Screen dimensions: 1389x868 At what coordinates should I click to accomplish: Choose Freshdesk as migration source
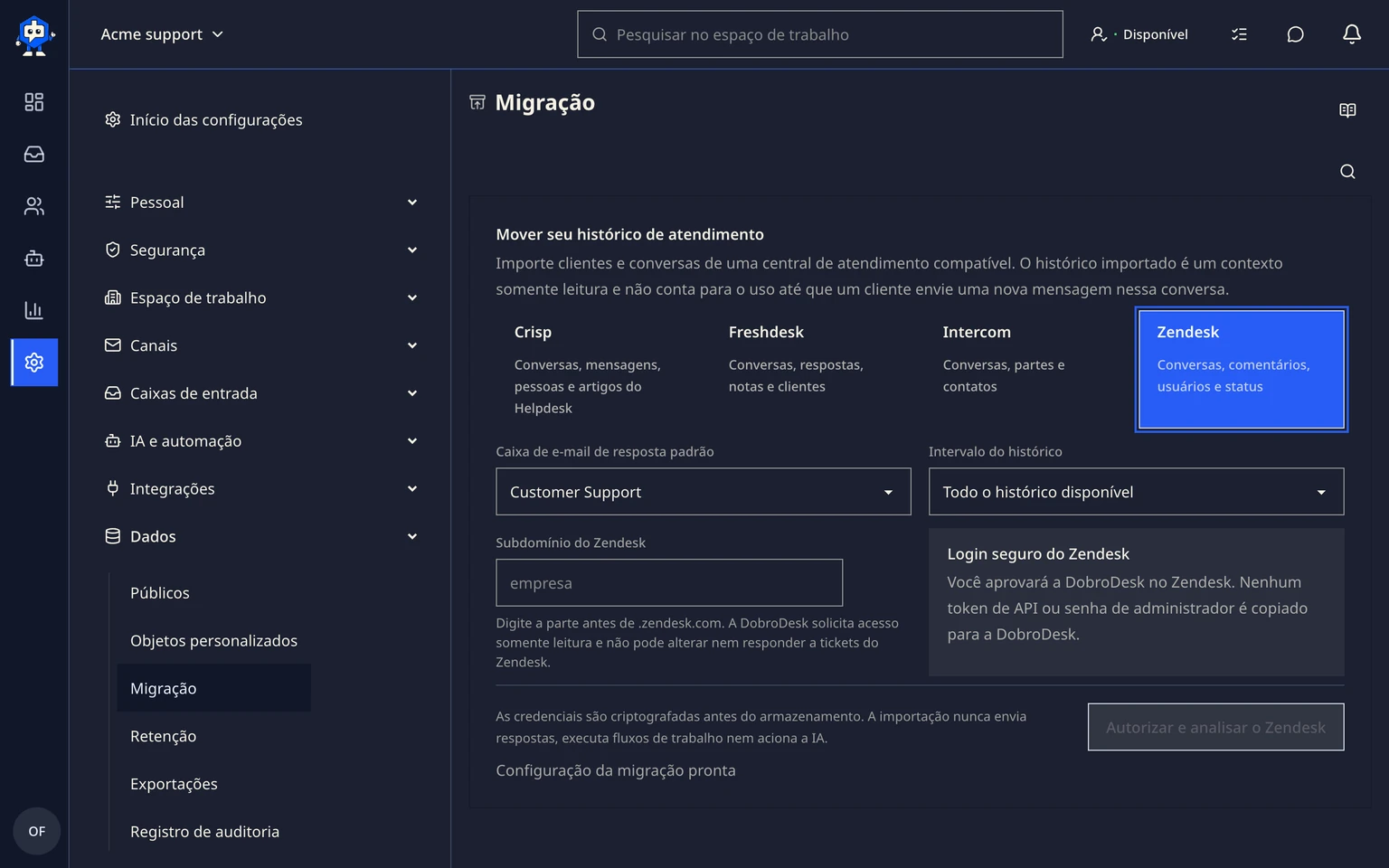813,370
